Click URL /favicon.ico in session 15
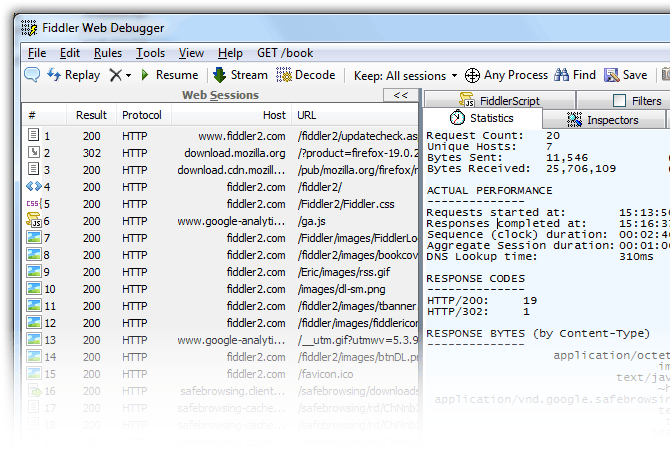 coord(326,374)
